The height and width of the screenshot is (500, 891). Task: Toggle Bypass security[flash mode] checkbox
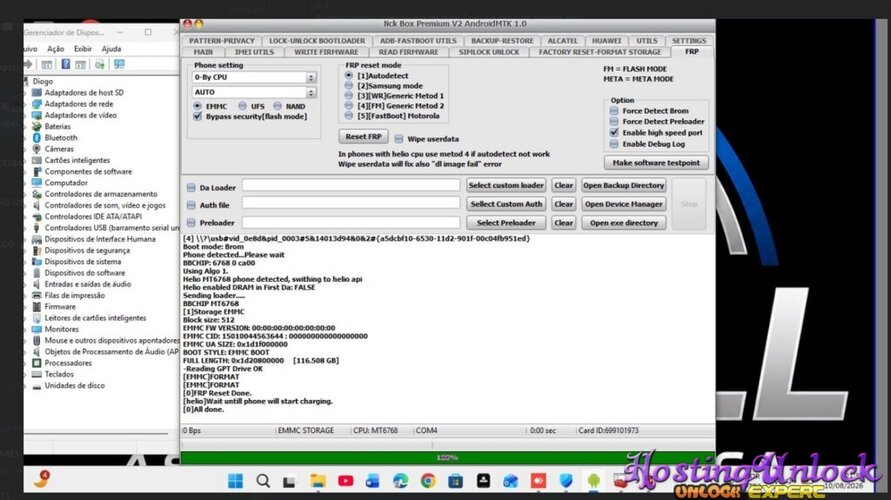point(197,116)
